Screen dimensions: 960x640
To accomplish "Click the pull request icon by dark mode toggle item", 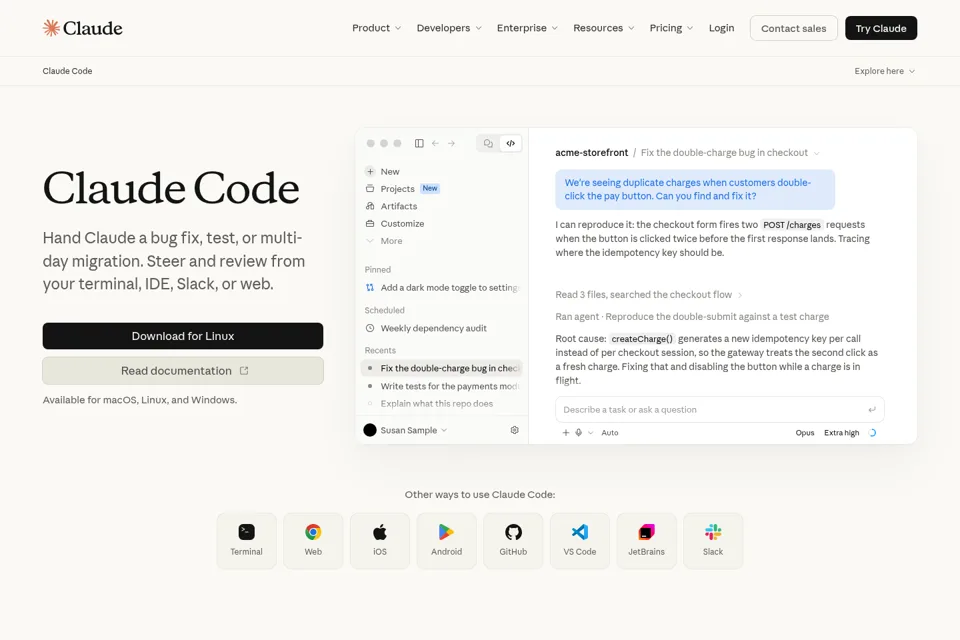I will [x=370, y=287].
